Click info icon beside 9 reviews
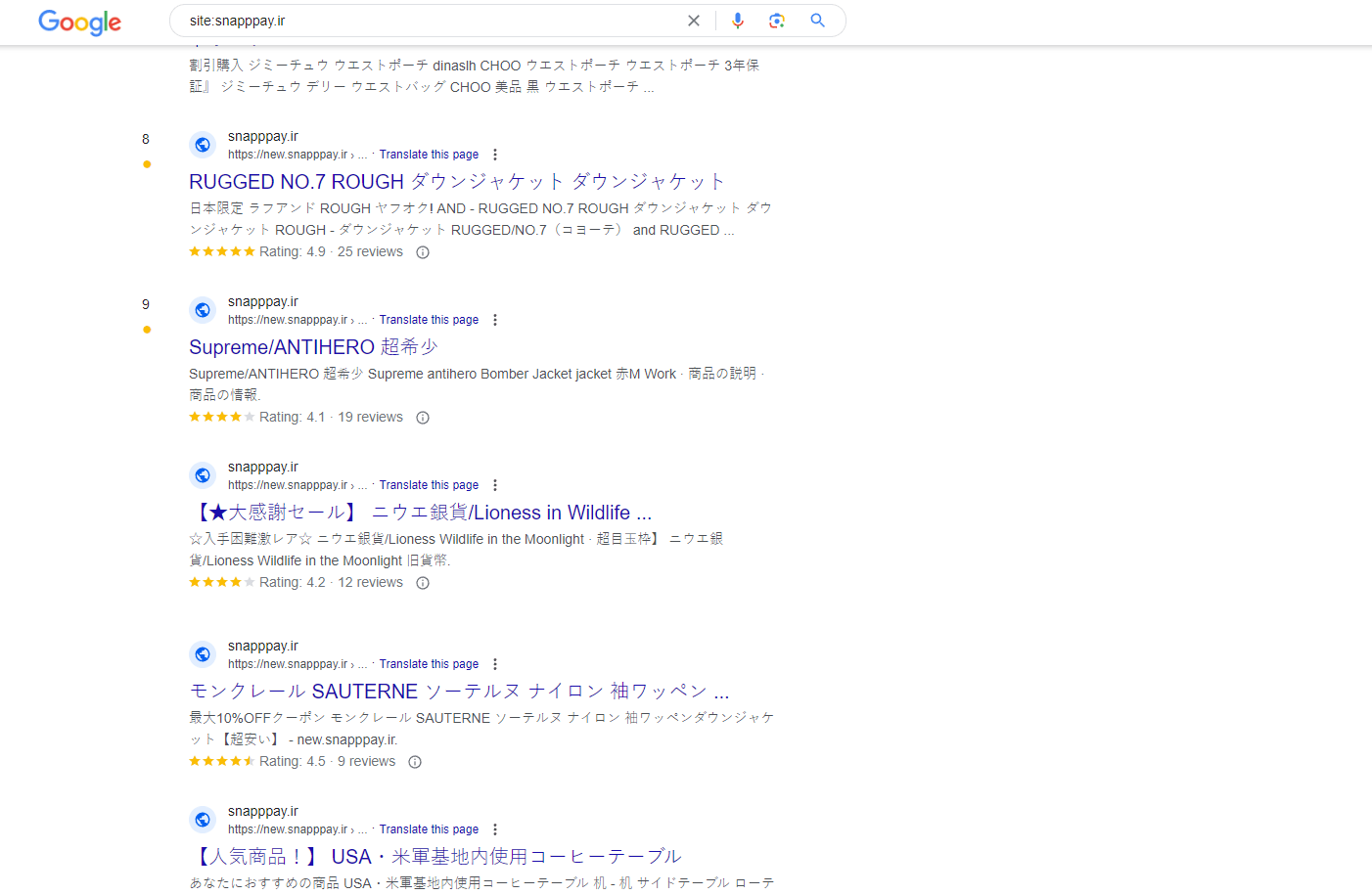 tap(415, 762)
